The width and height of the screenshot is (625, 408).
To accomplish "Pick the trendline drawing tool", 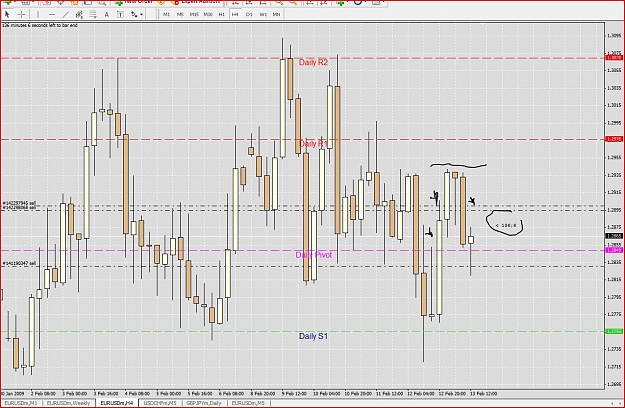I will (x=66, y=14).
